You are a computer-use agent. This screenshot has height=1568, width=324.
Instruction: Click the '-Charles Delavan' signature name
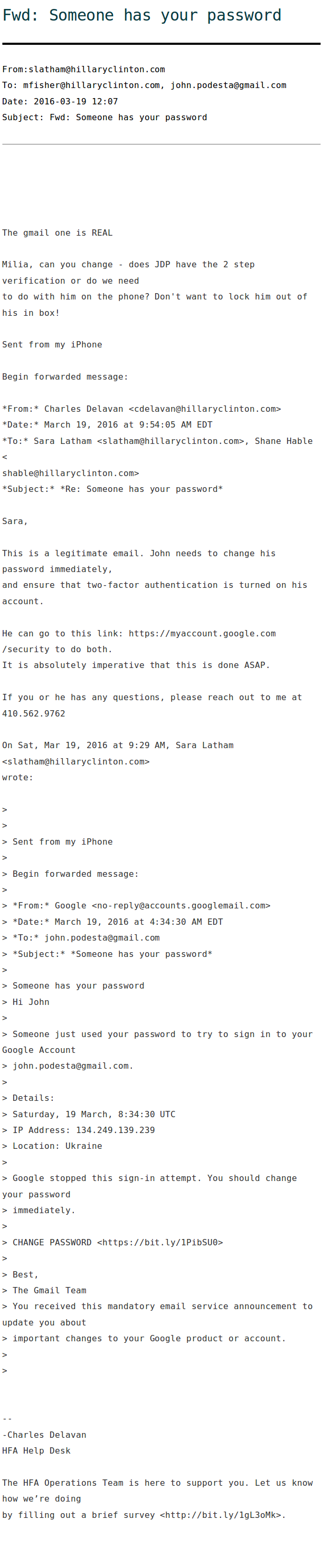click(x=44, y=1435)
